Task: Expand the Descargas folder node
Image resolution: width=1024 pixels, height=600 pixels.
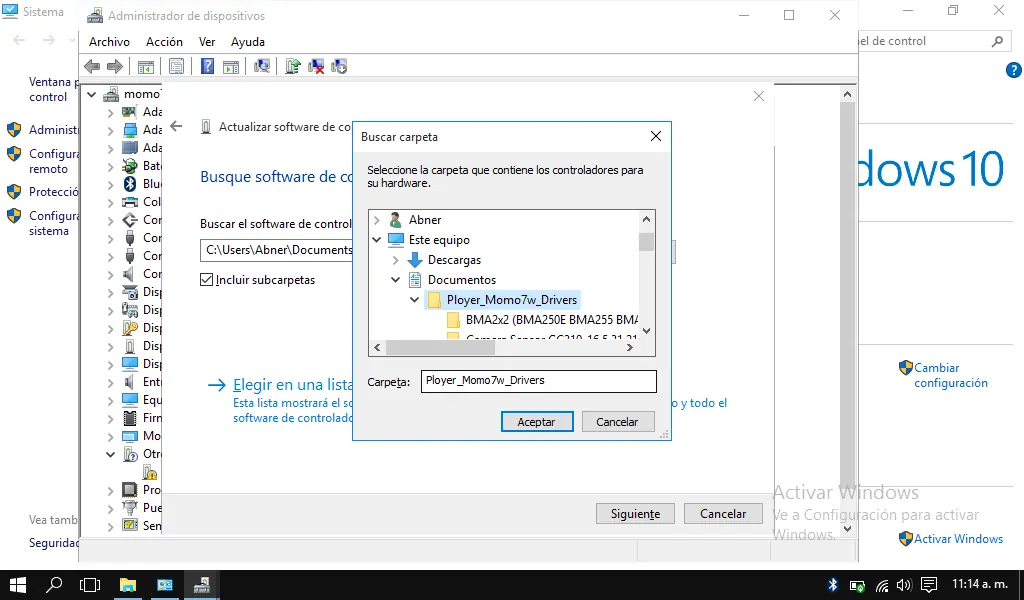Action: click(395, 260)
